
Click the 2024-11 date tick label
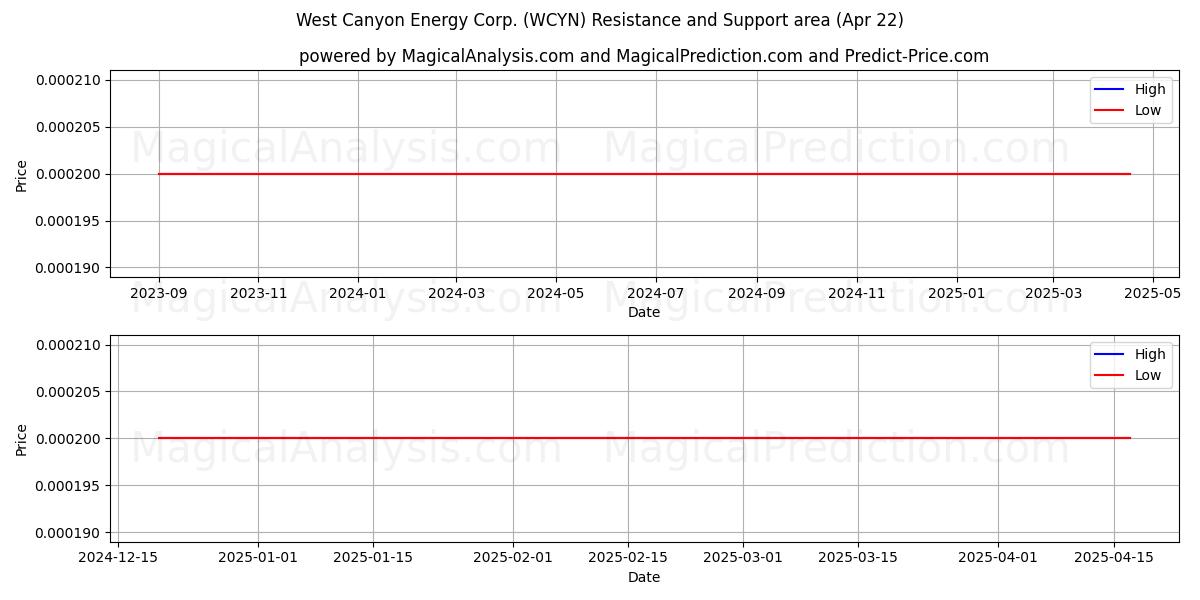tap(857, 294)
